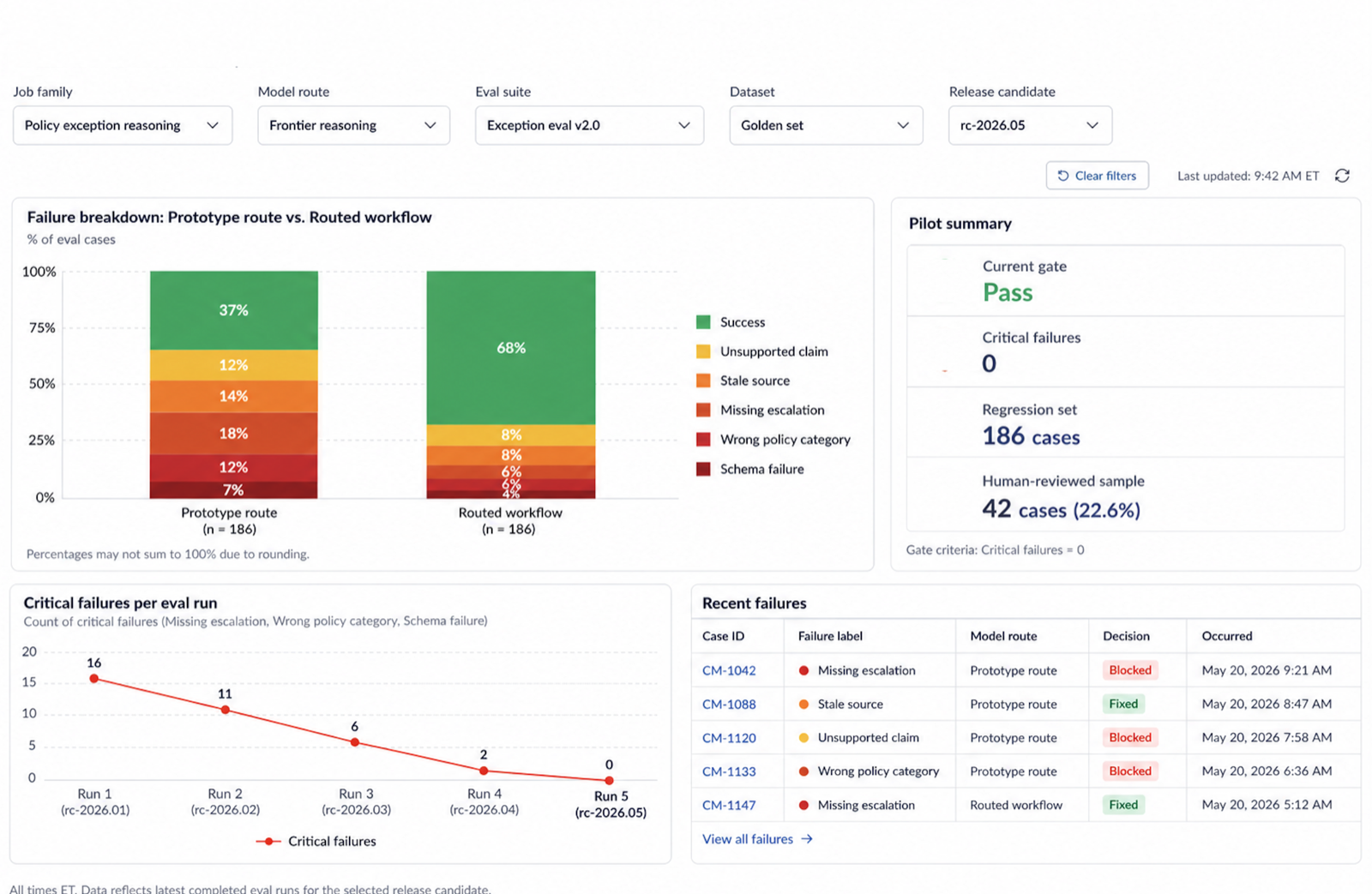Screen dimensions: 1372x894
Task: Click the Case ID column header
Action: click(x=723, y=636)
